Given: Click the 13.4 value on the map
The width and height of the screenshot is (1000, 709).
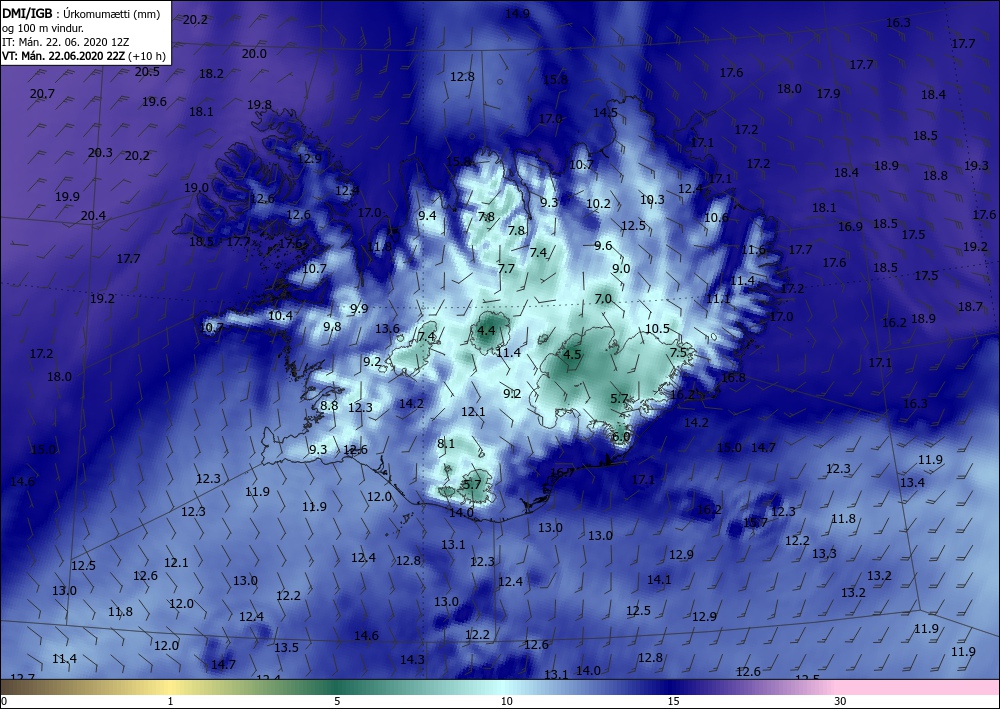Looking at the screenshot, I should click(912, 482).
